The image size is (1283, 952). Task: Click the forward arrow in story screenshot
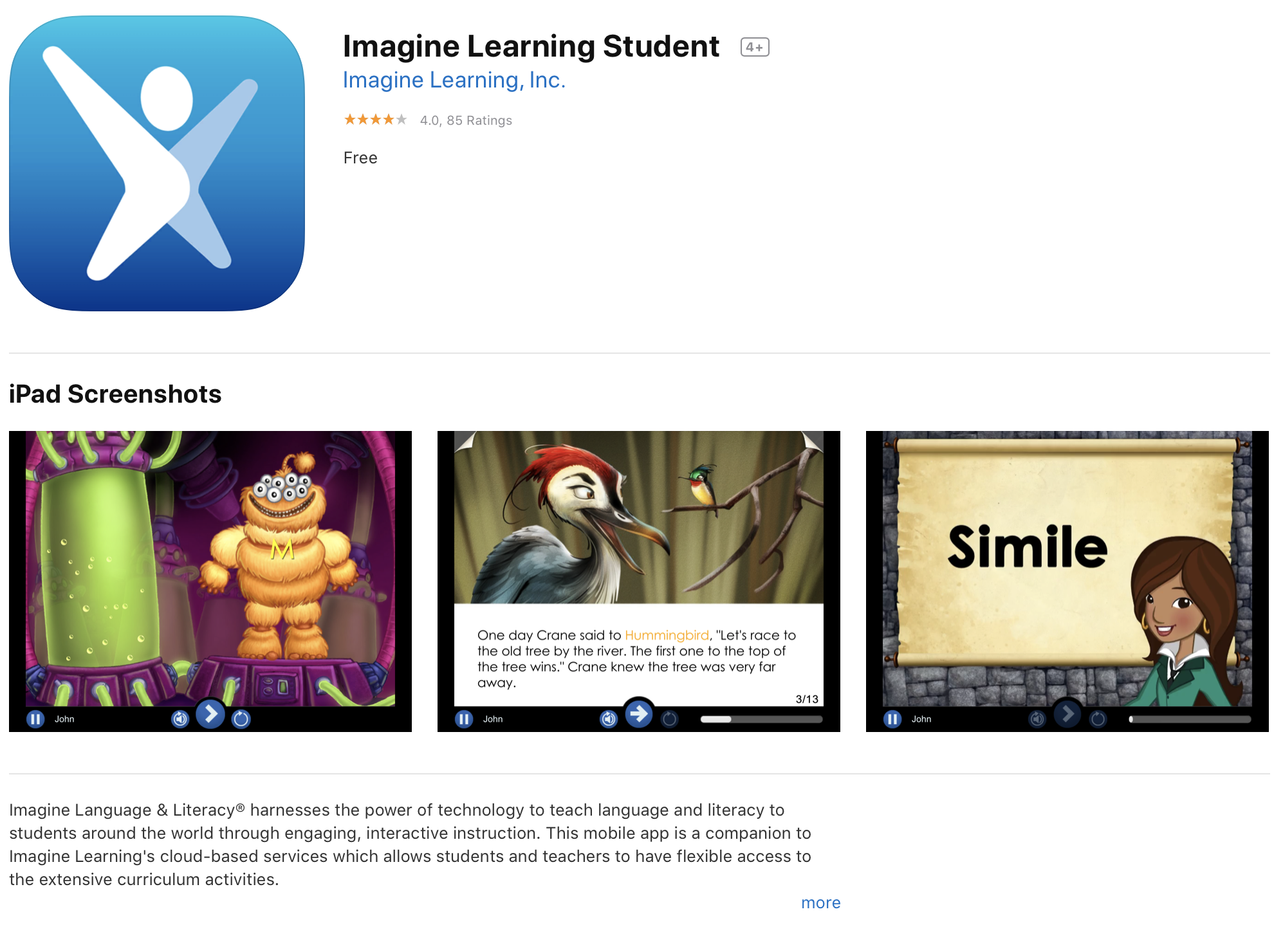[x=639, y=714]
